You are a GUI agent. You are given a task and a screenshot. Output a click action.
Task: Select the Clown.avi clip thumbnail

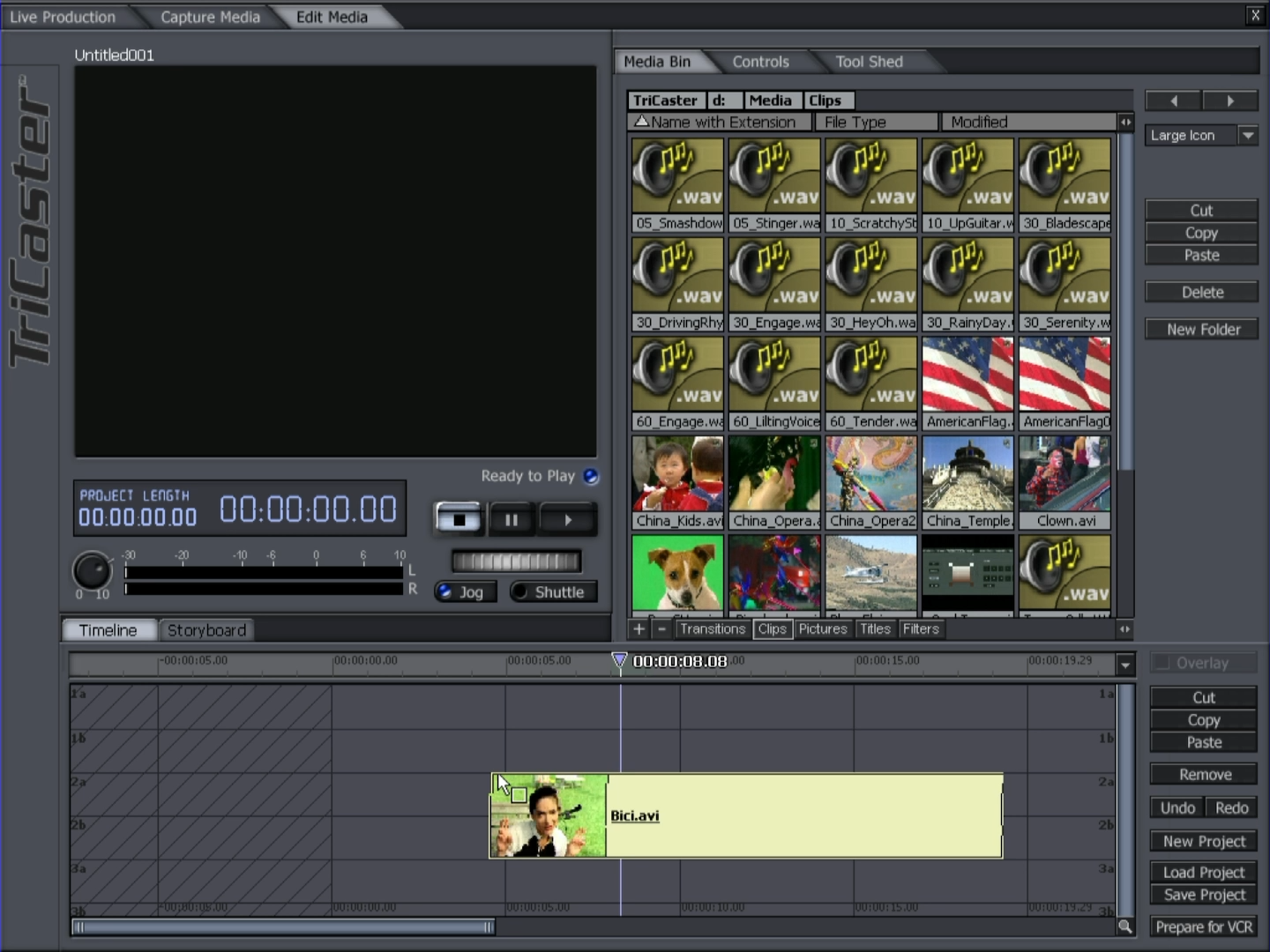click(x=1065, y=483)
